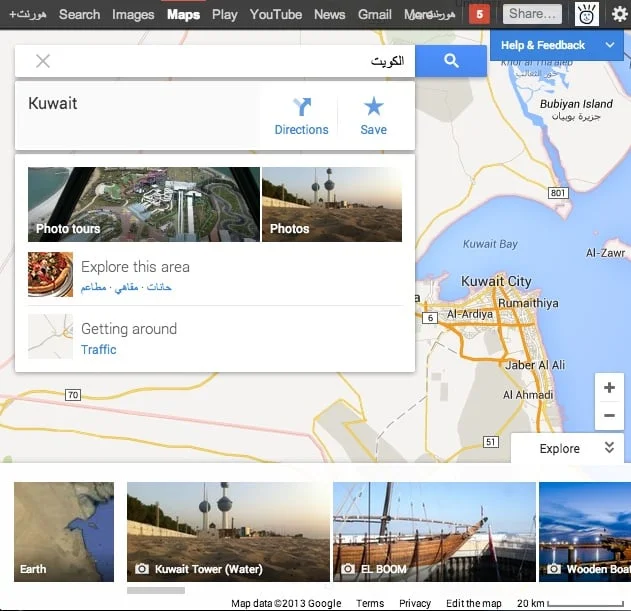Click the blue search magnifier button
The height and width of the screenshot is (611, 631).
[x=451, y=61]
